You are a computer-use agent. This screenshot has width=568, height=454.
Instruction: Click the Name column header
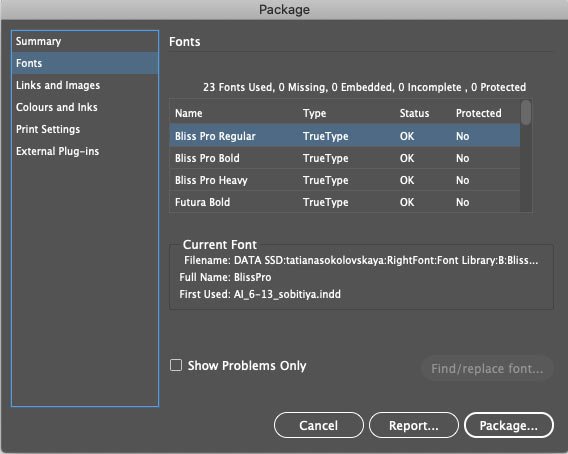click(189, 113)
